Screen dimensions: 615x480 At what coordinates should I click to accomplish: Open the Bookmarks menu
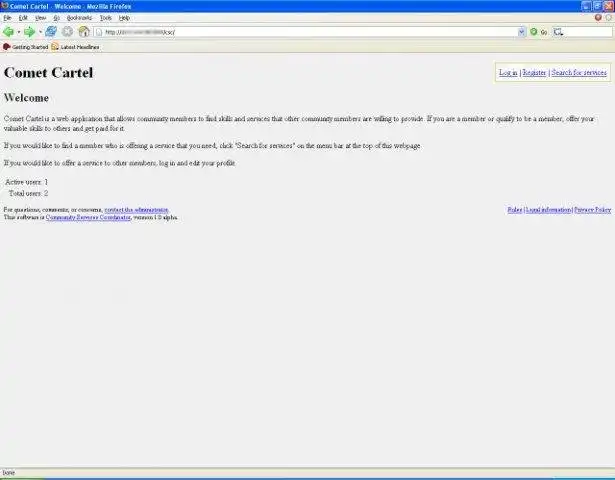(79, 18)
